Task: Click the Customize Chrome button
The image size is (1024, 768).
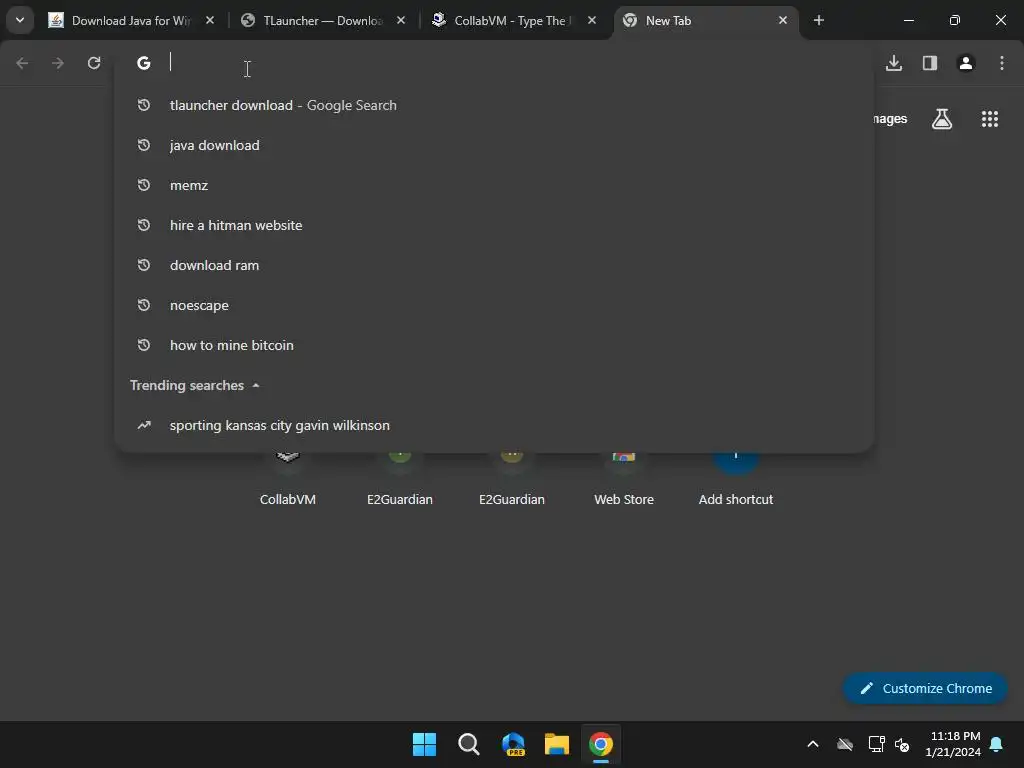Action: [925, 688]
